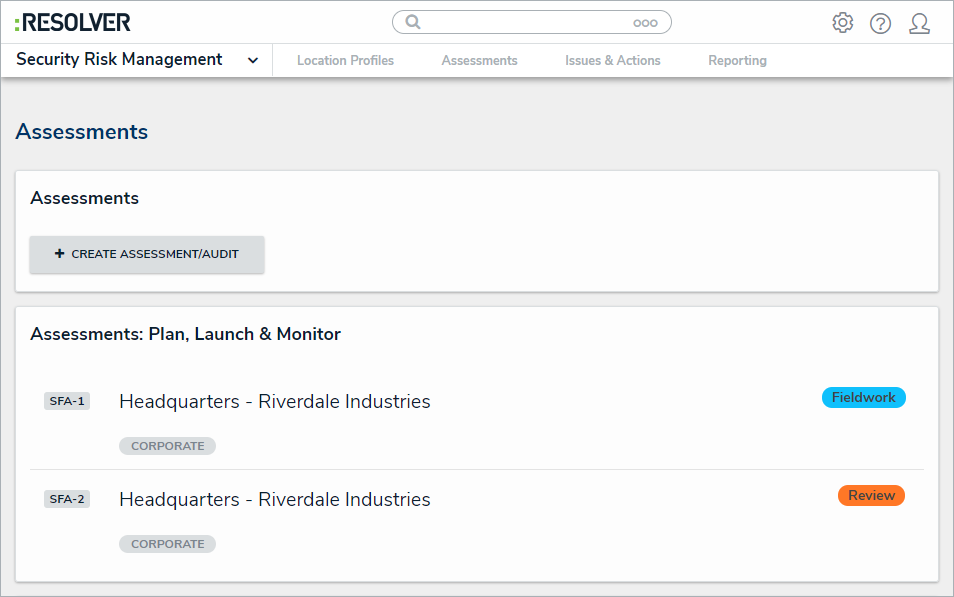Click the SFA-1 identifier tag
This screenshot has width=954, height=597.
(67, 401)
